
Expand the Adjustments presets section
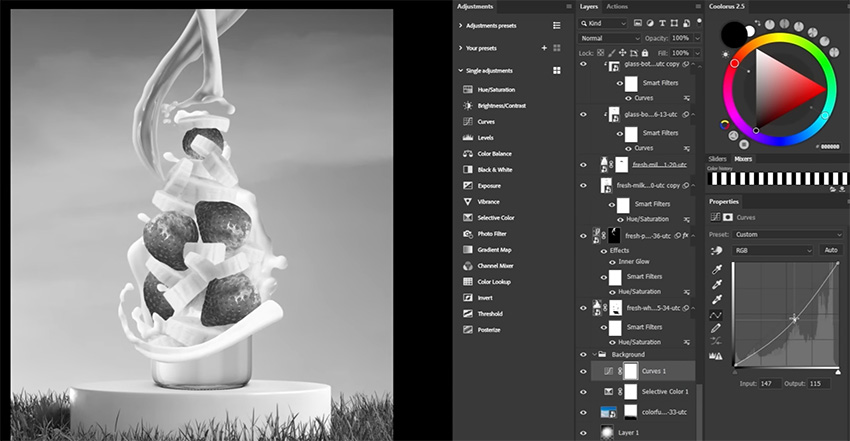(x=461, y=24)
